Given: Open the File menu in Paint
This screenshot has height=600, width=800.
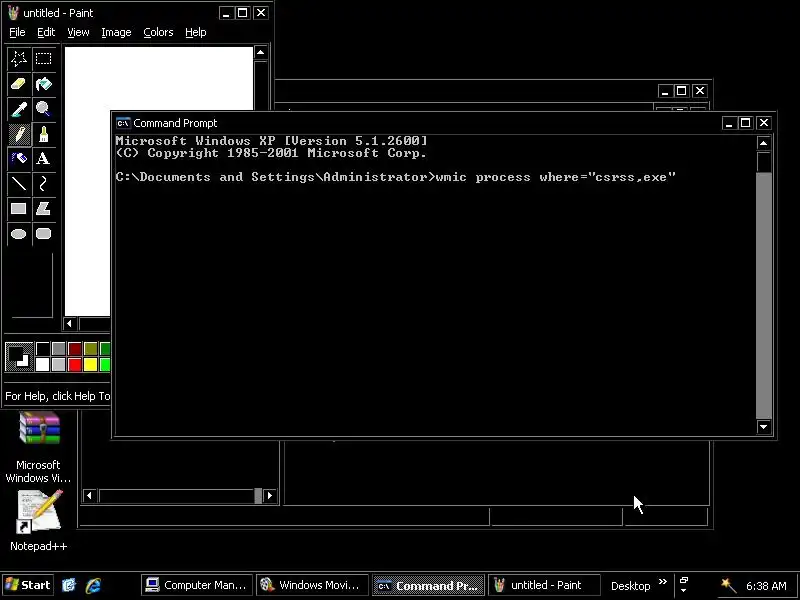Looking at the screenshot, I should 17,32.
